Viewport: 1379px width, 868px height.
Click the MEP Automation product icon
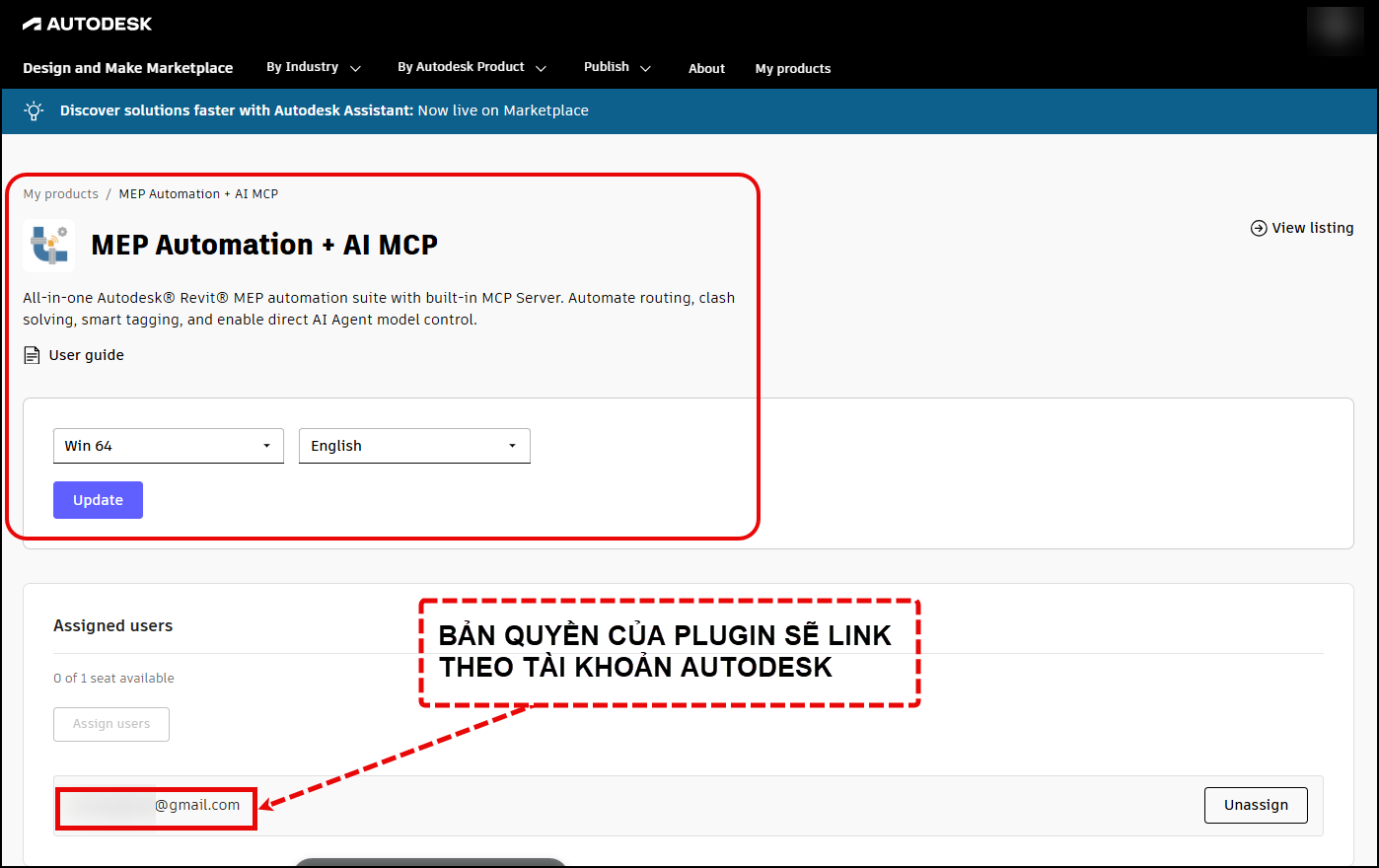(x=49, y=246)
